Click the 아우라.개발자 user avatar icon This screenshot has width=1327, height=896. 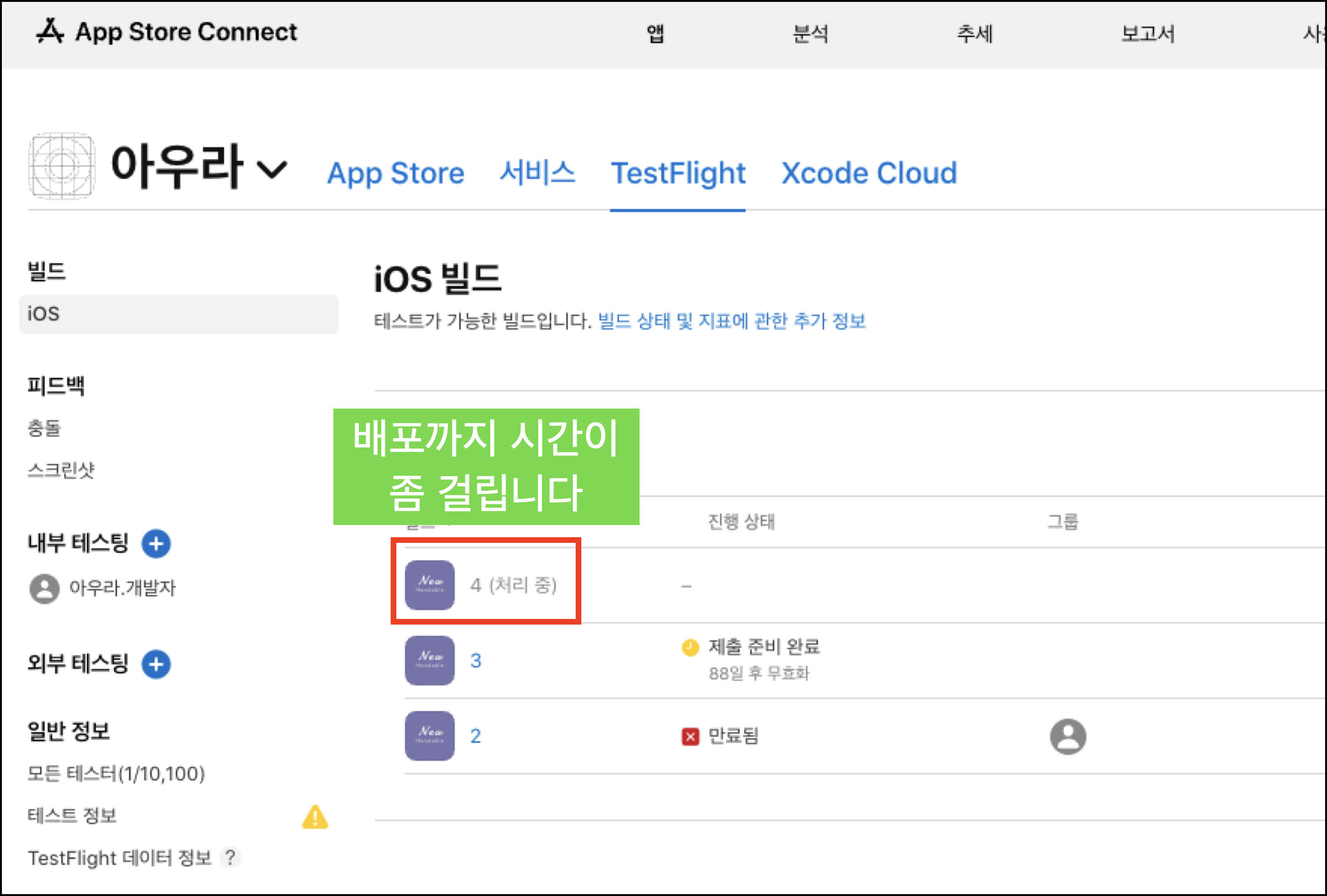point(44,588)
